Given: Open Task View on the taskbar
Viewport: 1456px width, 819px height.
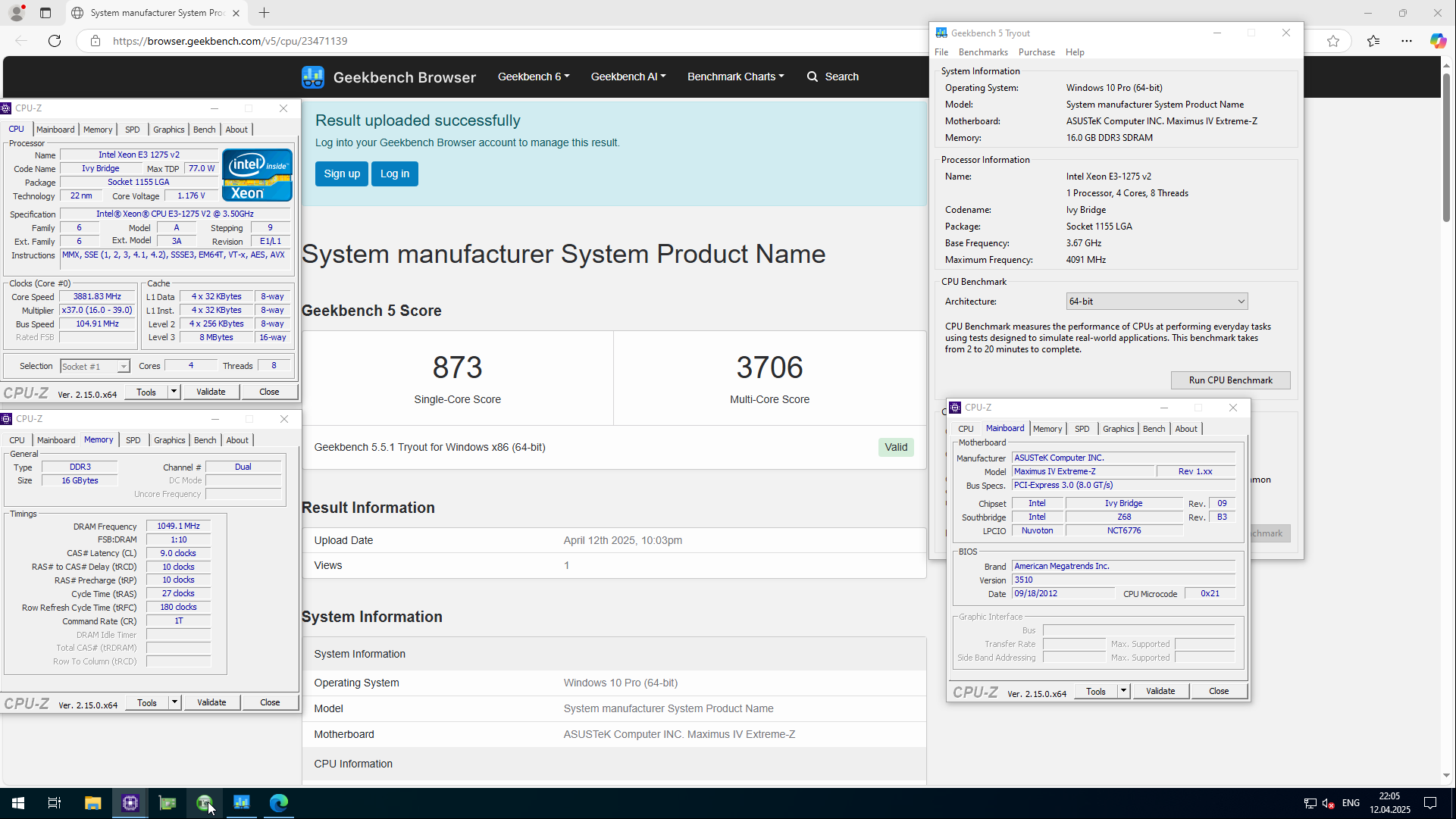Looking at the screenshot, I should 55,803.
